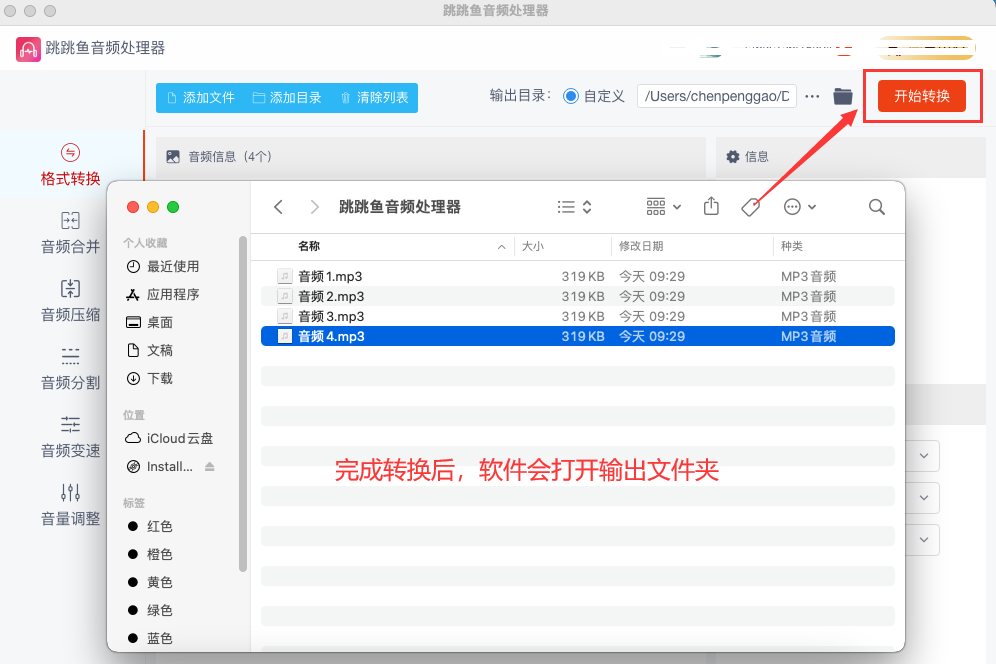Go to 下载 folder in sidebar
This screenshot has width=996, height=664.
[x=160, y=379]
